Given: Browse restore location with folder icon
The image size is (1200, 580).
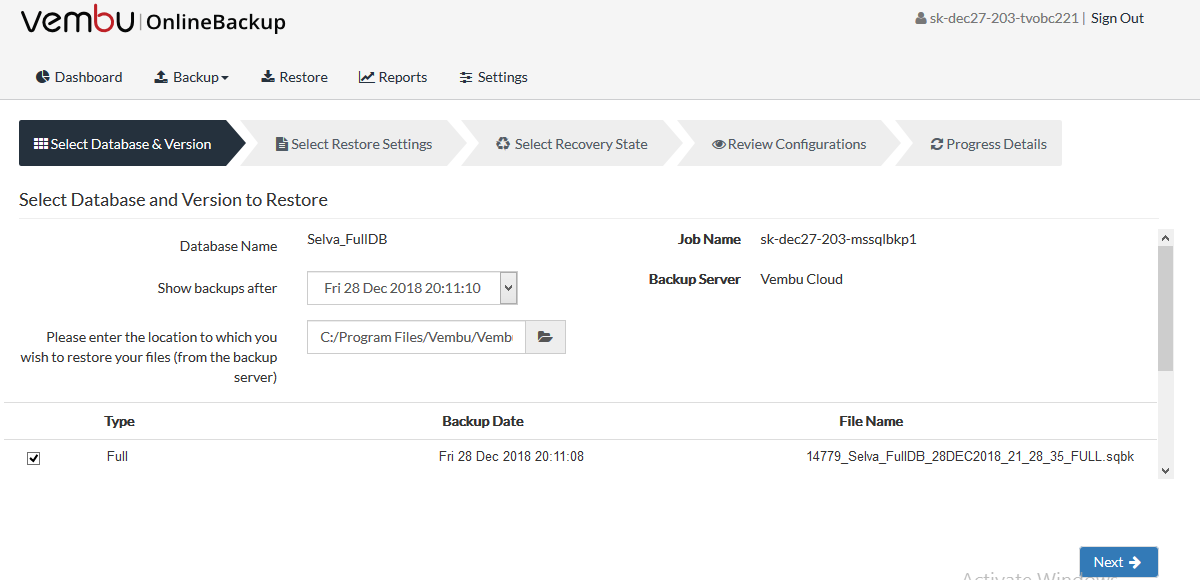Looking at the screenshot, I should coord(545,337).
